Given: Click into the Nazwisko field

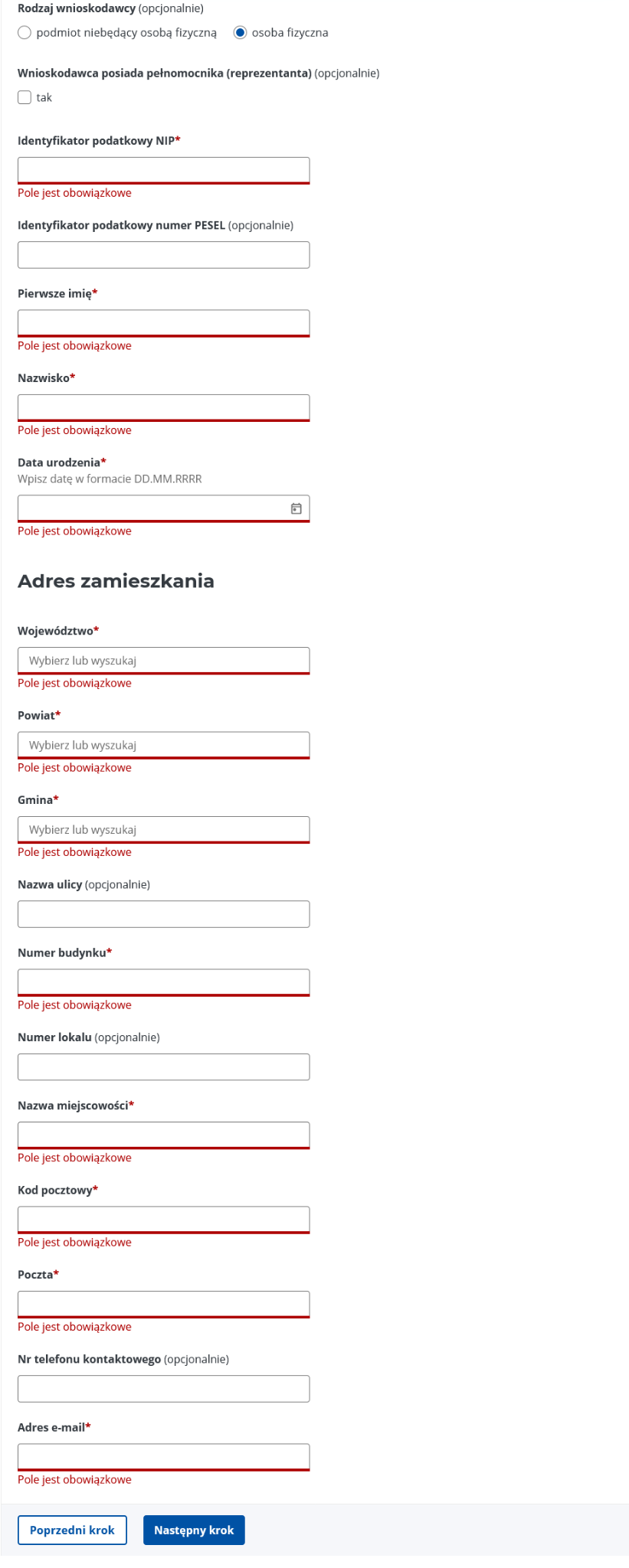Looking at the screenshot, I should tap(164, 408).
